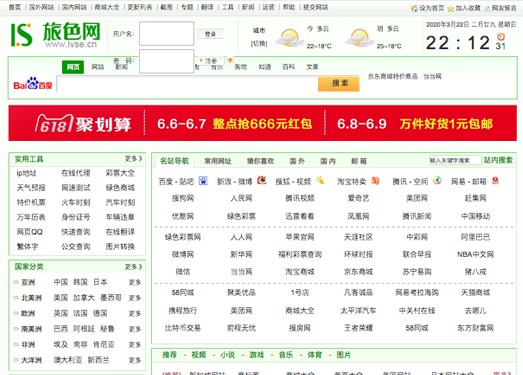Viewport: 523px width, 375px height.
Task: Click the 注册 register link
Action: coord(211,61)
